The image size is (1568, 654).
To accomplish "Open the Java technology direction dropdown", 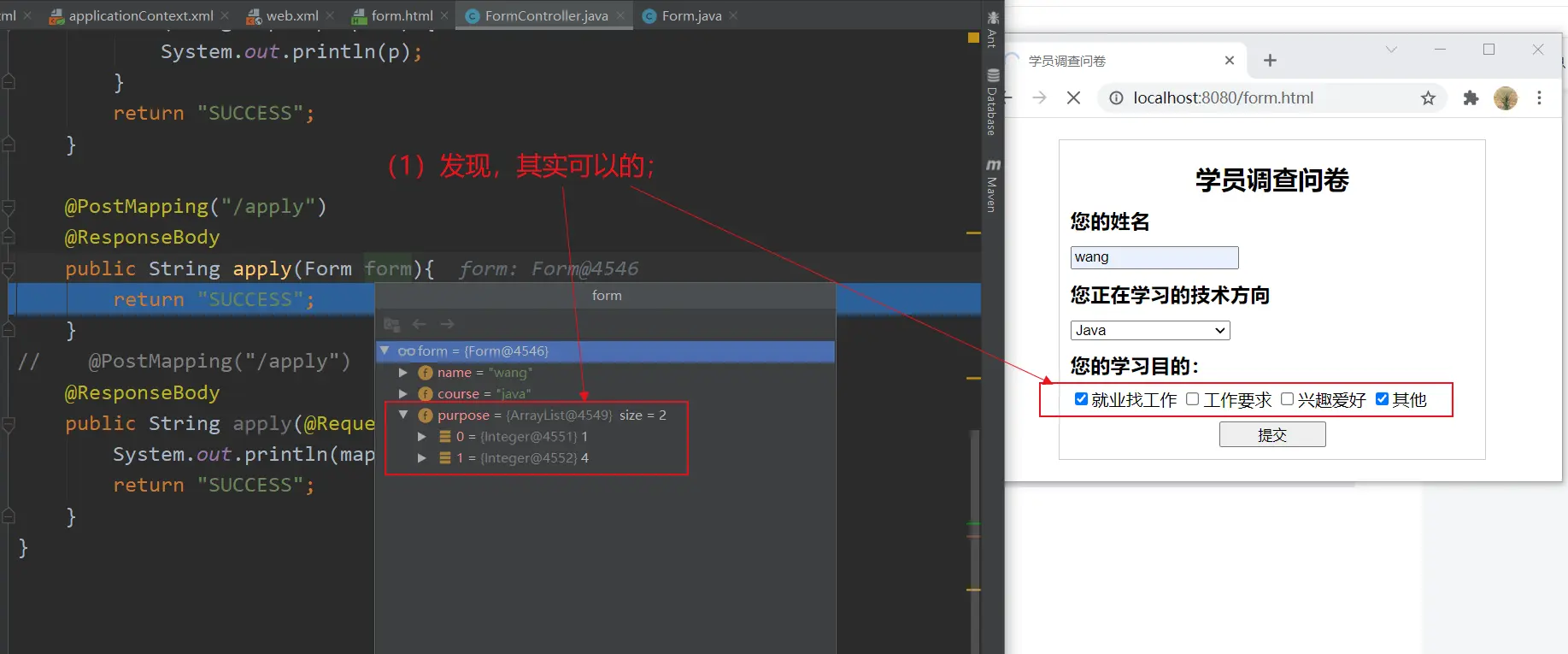I will point(1150,331).
